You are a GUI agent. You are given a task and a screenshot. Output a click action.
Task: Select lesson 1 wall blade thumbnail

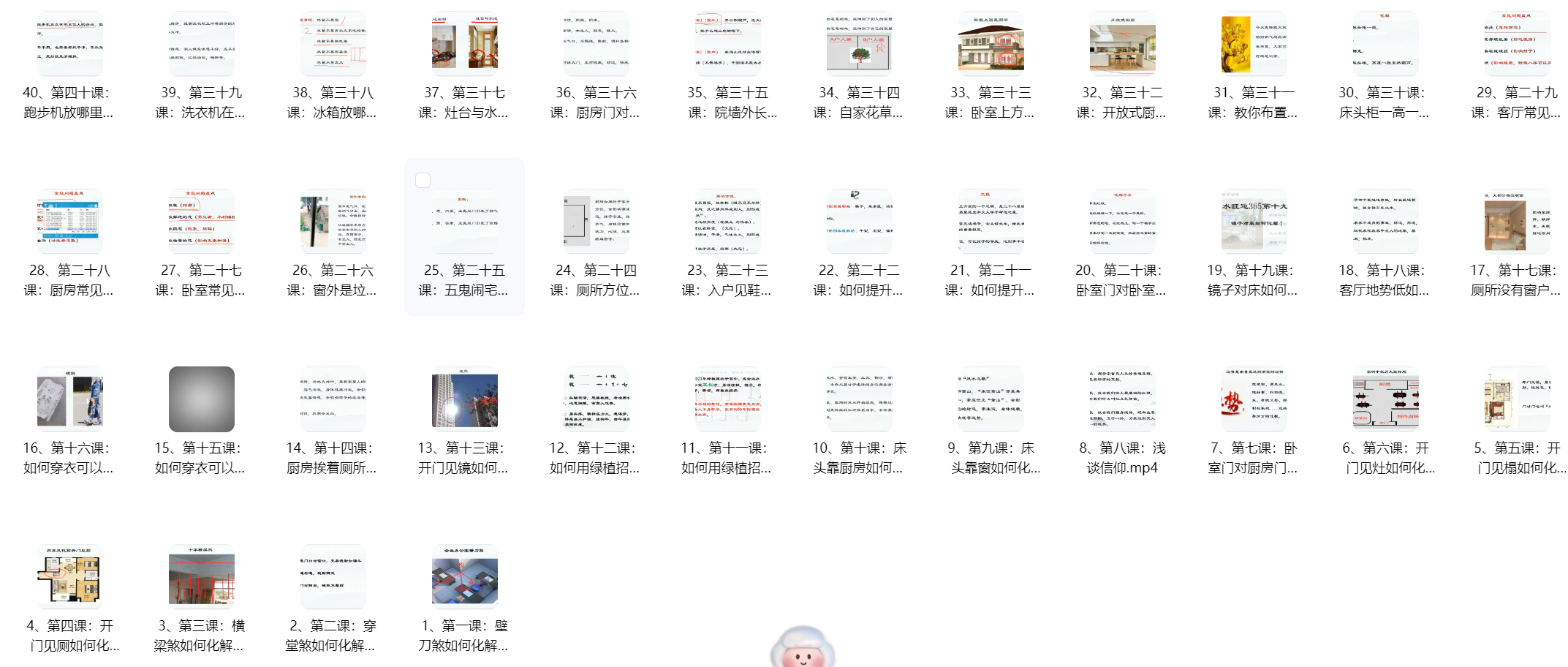464,577
